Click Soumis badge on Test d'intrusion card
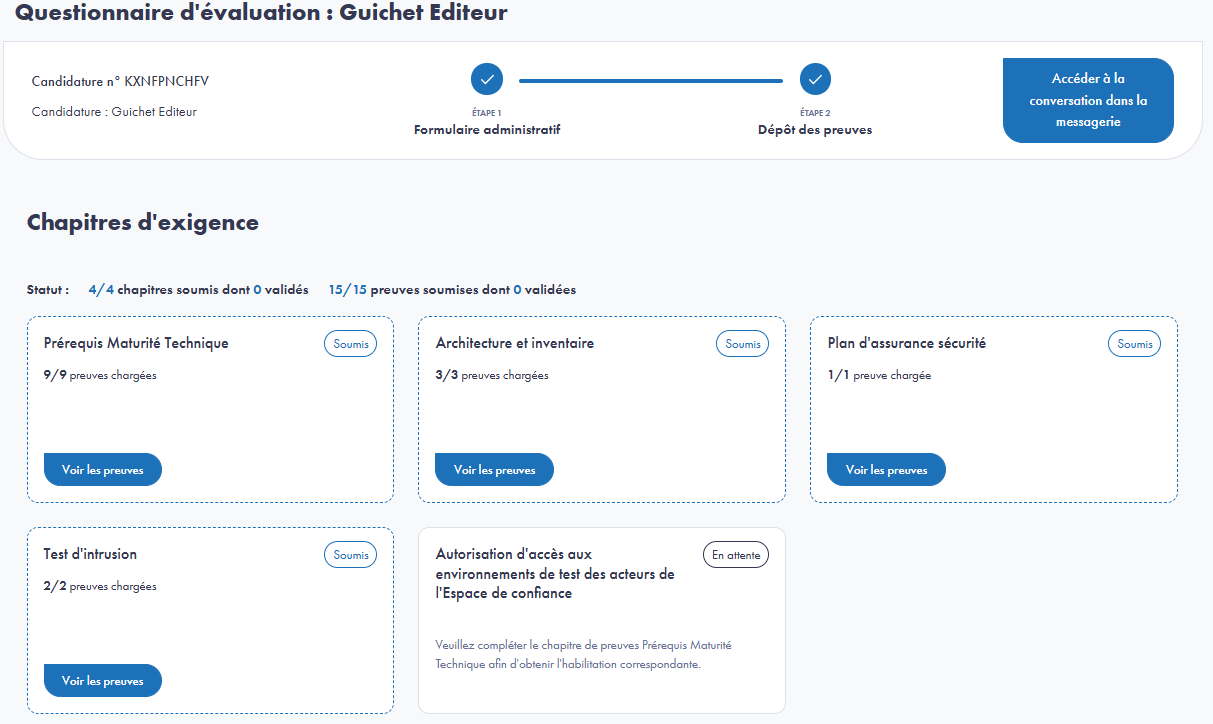Viewport: 1213px width, 724px height. [350, 555]
